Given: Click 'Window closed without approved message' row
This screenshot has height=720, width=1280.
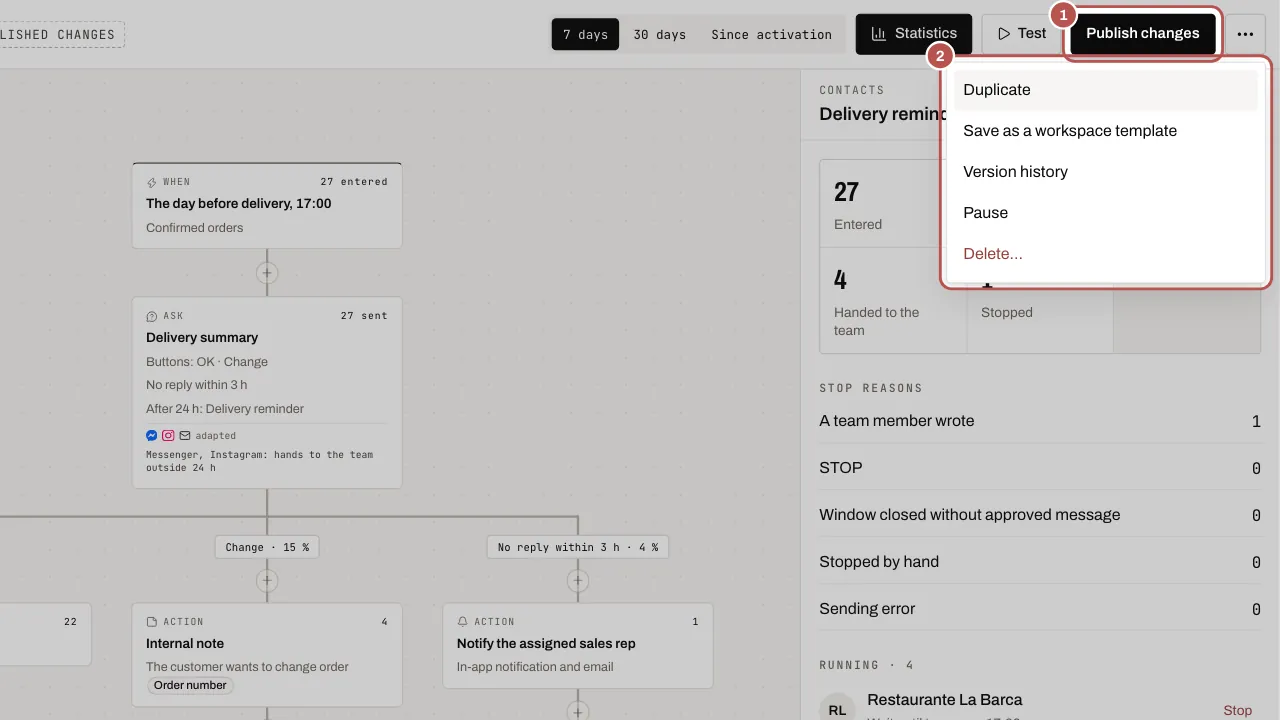Looking at the screenshot, I should (x=1040, y=515).
